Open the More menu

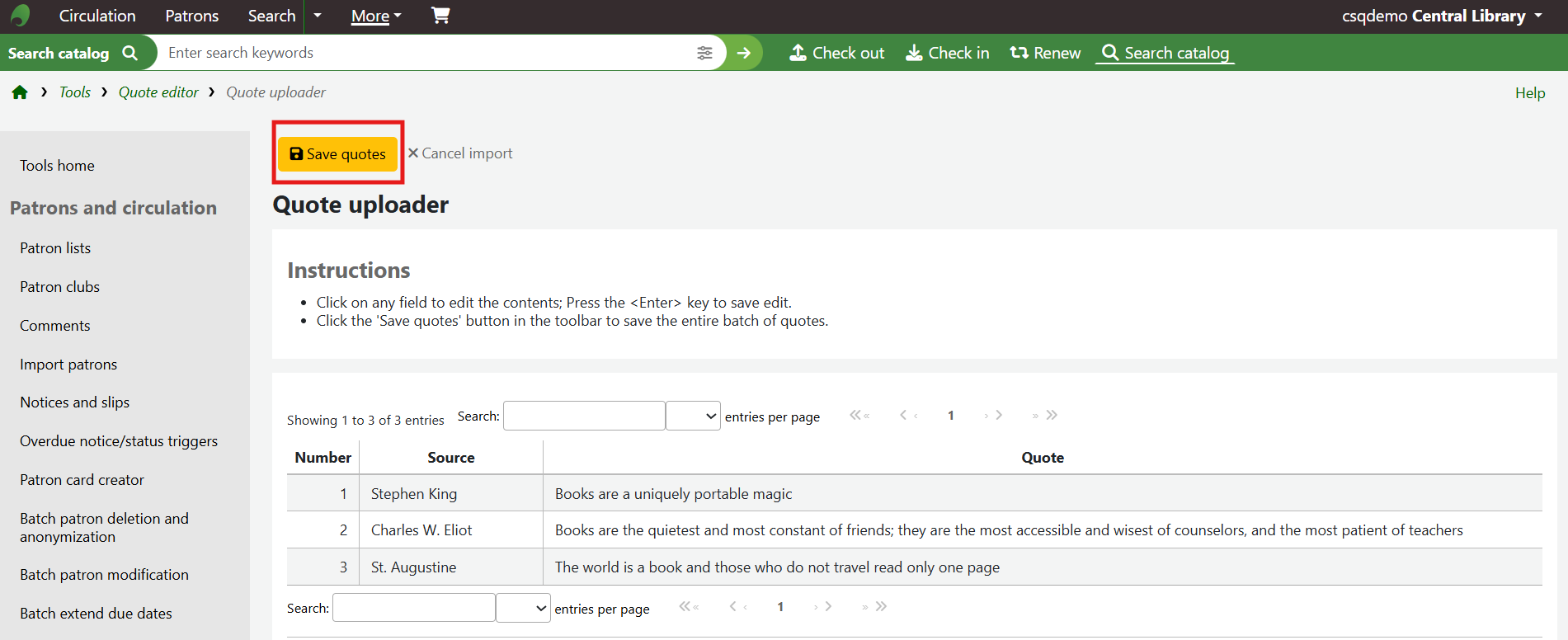pos(375,16)
